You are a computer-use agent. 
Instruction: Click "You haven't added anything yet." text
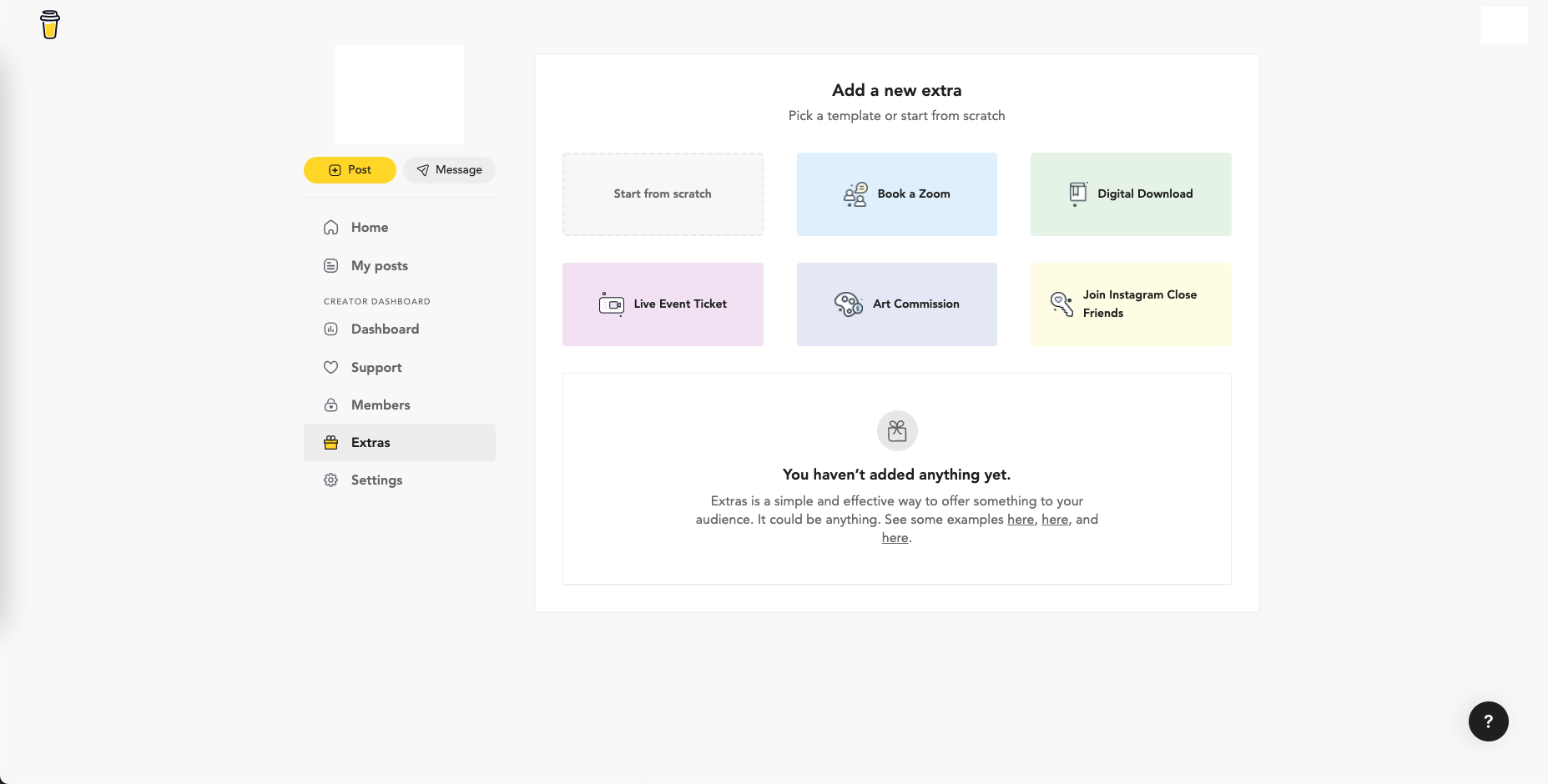pyautogui.click(x=897, y=475)
